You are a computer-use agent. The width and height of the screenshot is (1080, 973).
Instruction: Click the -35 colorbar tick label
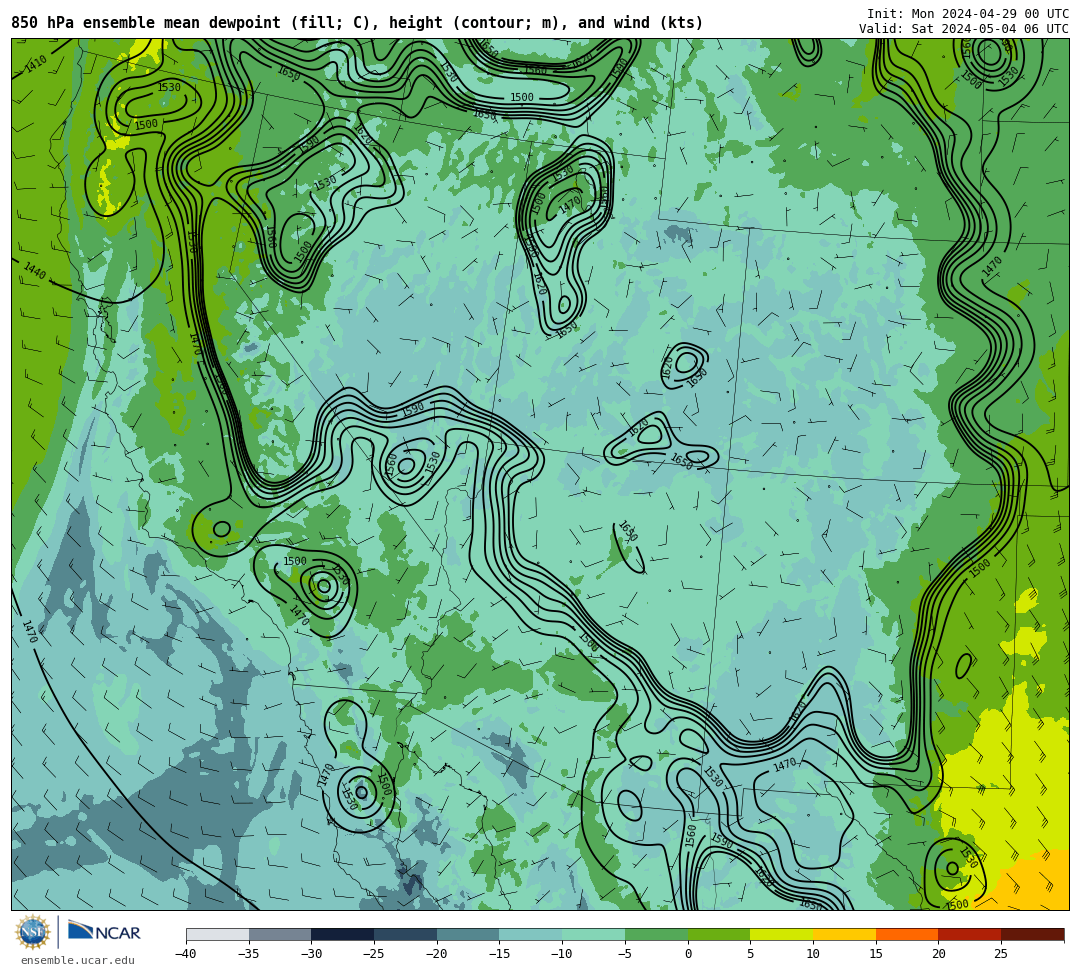[248, 954]
